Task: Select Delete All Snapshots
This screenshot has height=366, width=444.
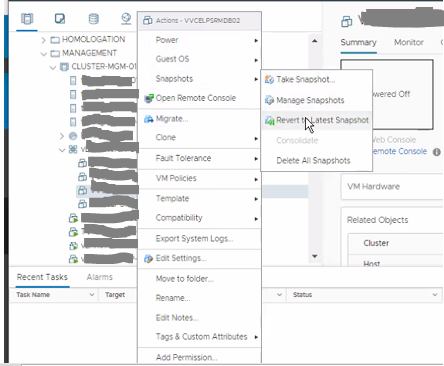Action: pyautogui.click(x=316, y=161)
